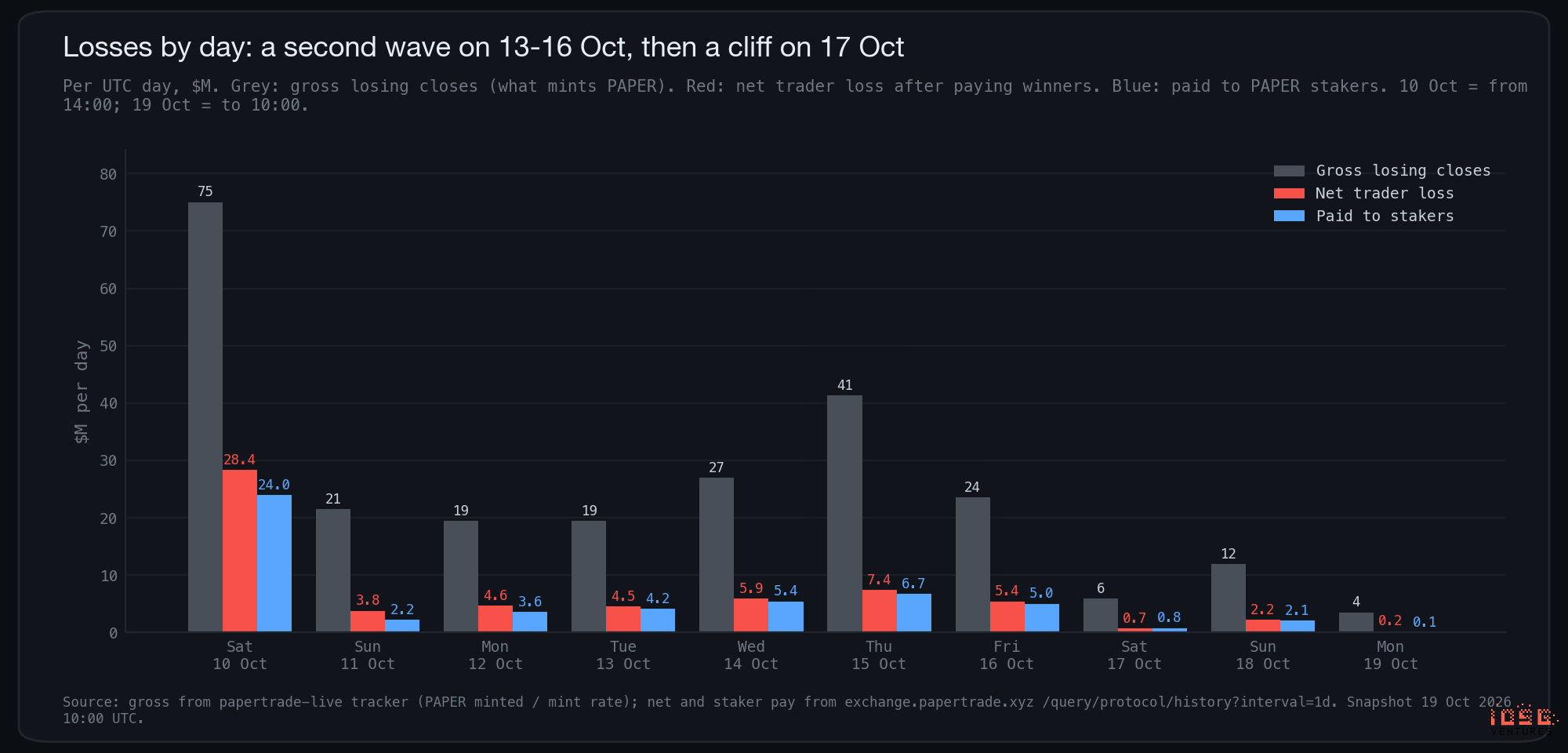The image size is (1568, 753).
Task: Click the red 7.4 bar on Thu 15 Oct
Action: point(880,611)
